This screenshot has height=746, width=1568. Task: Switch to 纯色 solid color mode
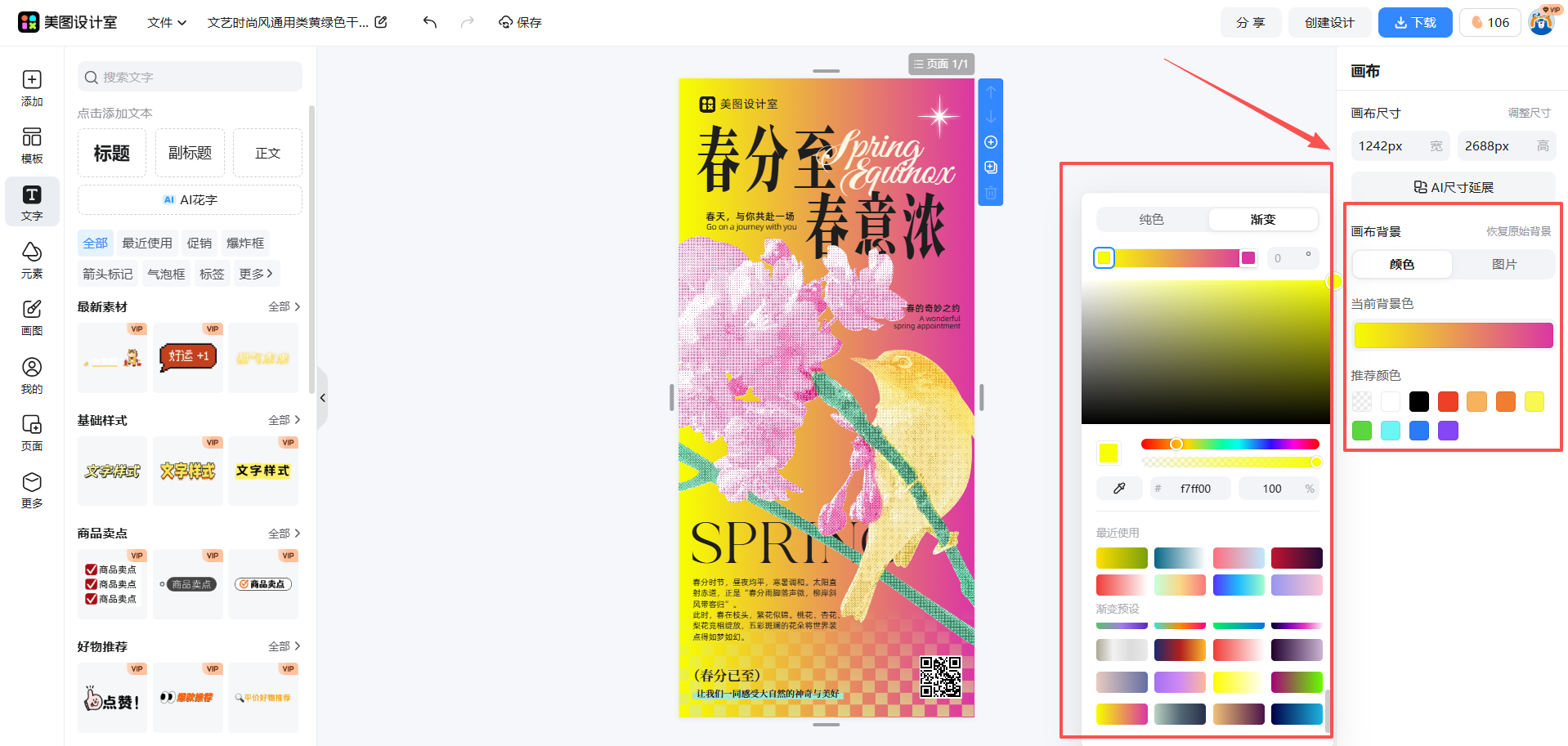coord(1151,219)
